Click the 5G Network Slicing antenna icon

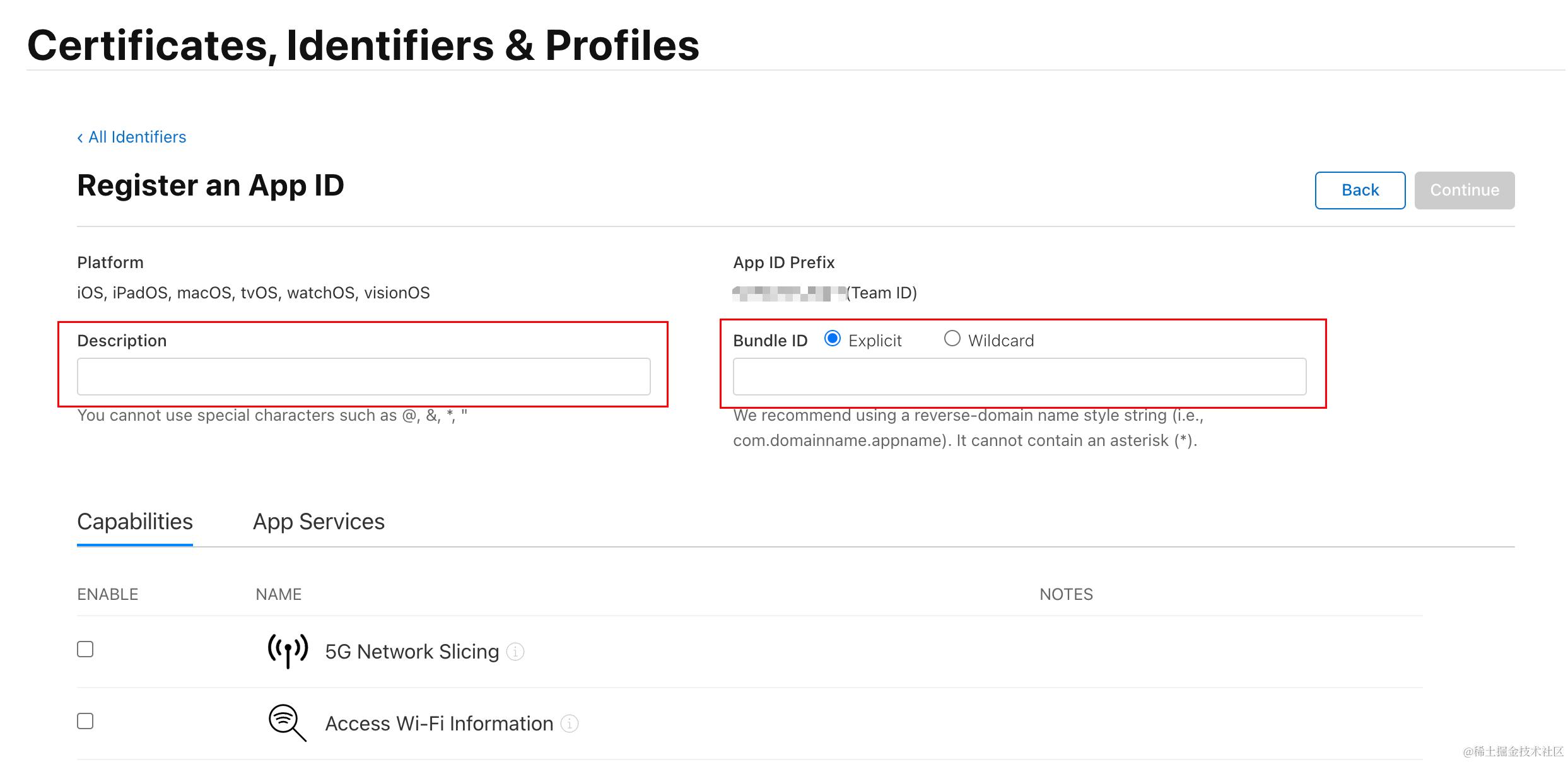coord(288,651)
